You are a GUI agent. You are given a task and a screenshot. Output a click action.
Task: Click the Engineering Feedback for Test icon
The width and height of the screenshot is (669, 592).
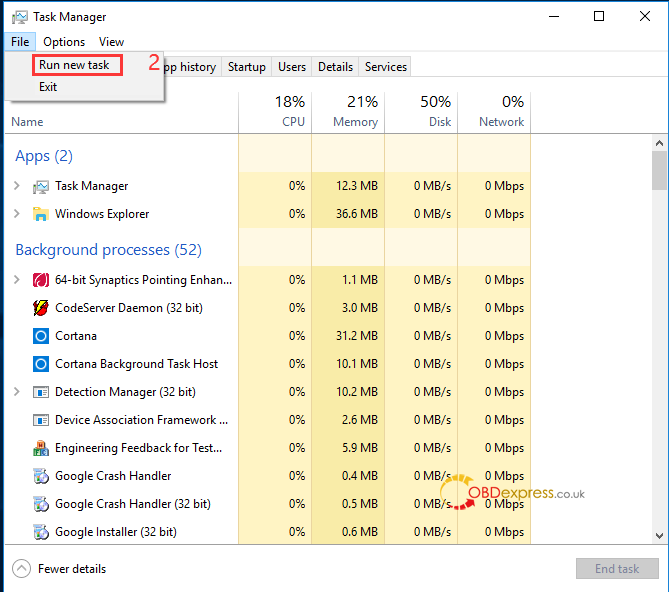pyautogui.click(x=41, y=448)
